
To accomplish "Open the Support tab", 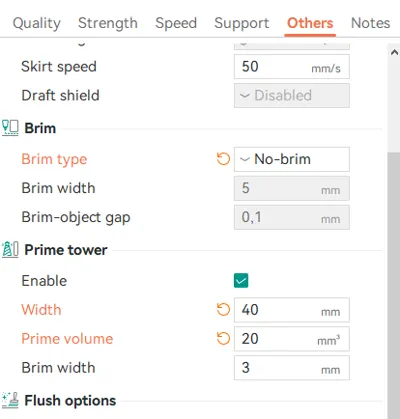I will pyautogui.click(x=242, y=23).
